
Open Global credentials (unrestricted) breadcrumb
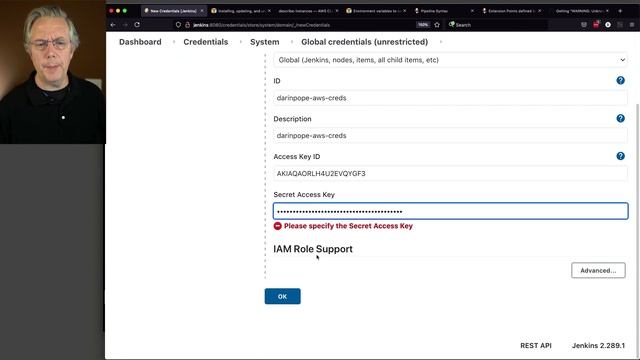coord(364,42)
